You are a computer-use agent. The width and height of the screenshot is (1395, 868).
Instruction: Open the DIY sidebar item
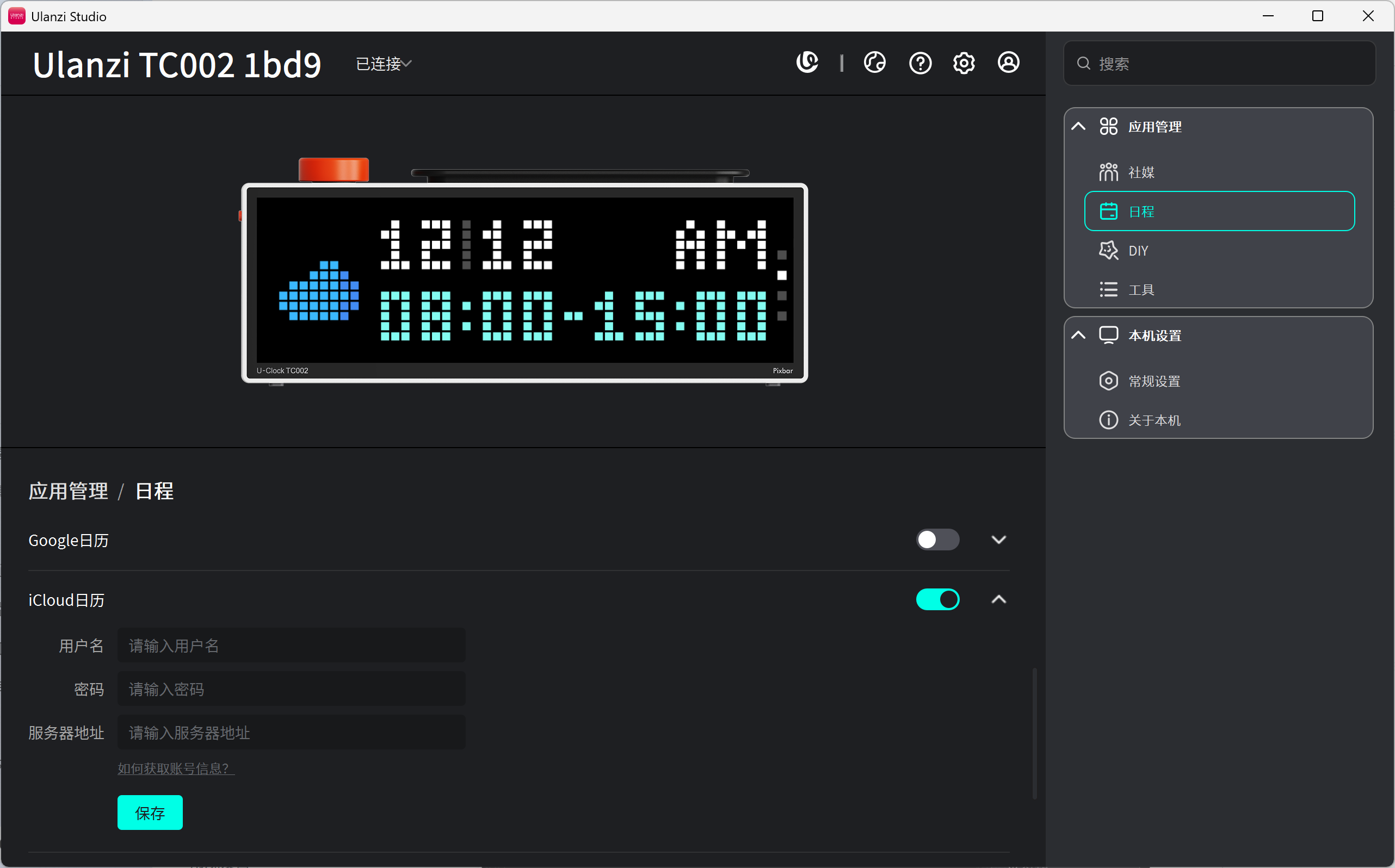[1219, 251]
